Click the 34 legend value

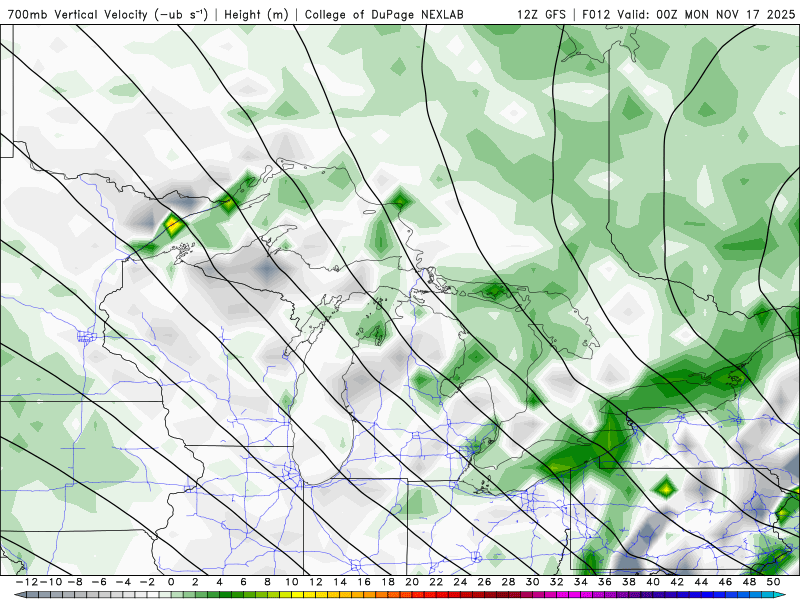pyautogui.click(x=581, y=582)
